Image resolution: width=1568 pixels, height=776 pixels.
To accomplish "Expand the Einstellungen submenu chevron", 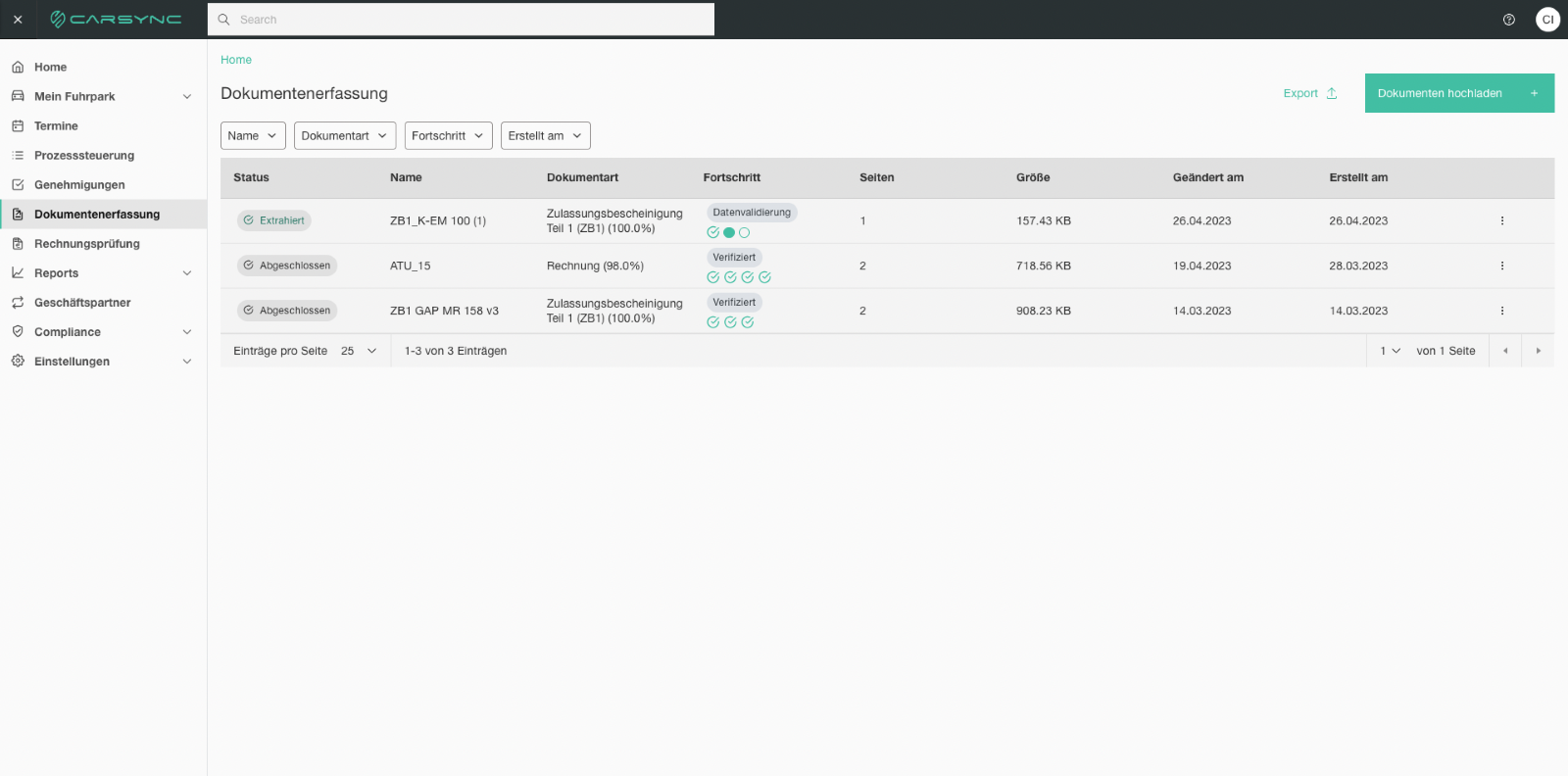I will click(187, 362).
